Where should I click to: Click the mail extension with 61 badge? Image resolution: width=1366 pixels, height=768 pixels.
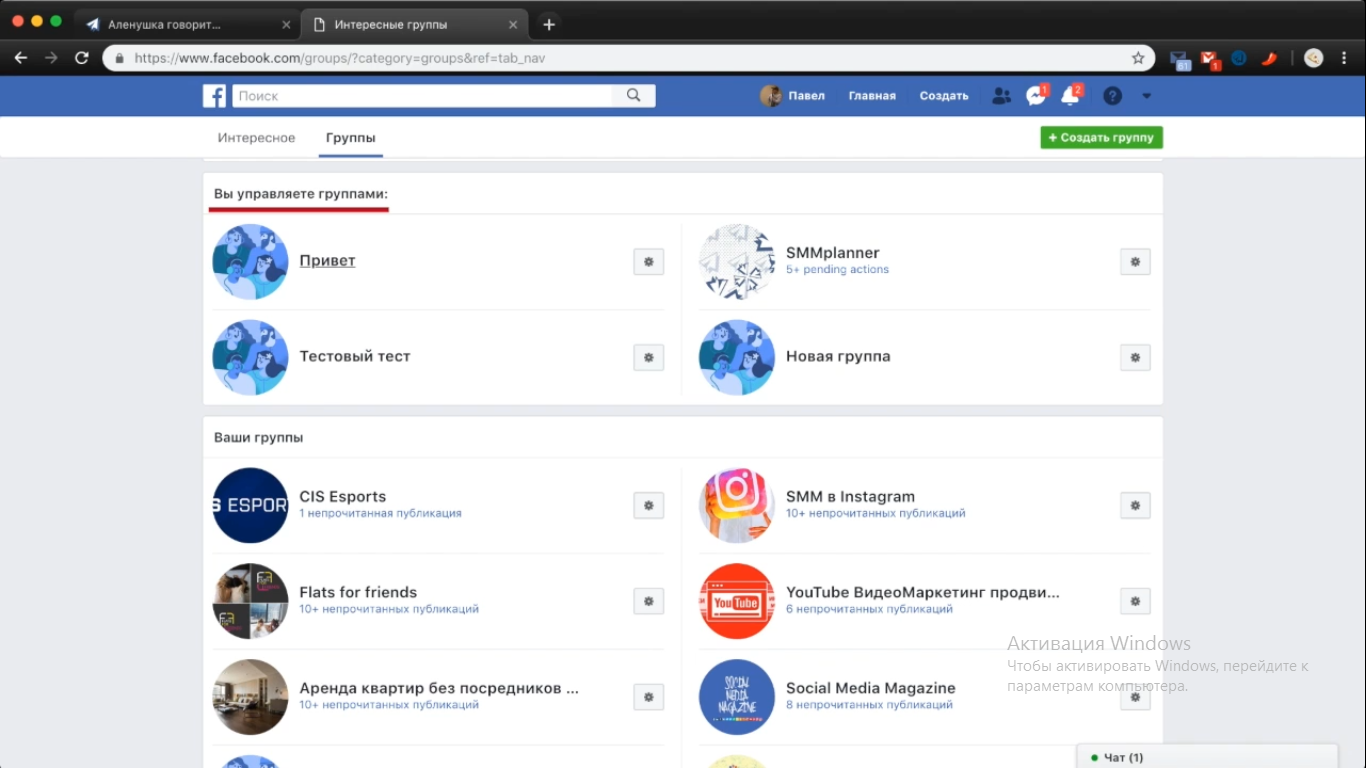point(1180,59)
